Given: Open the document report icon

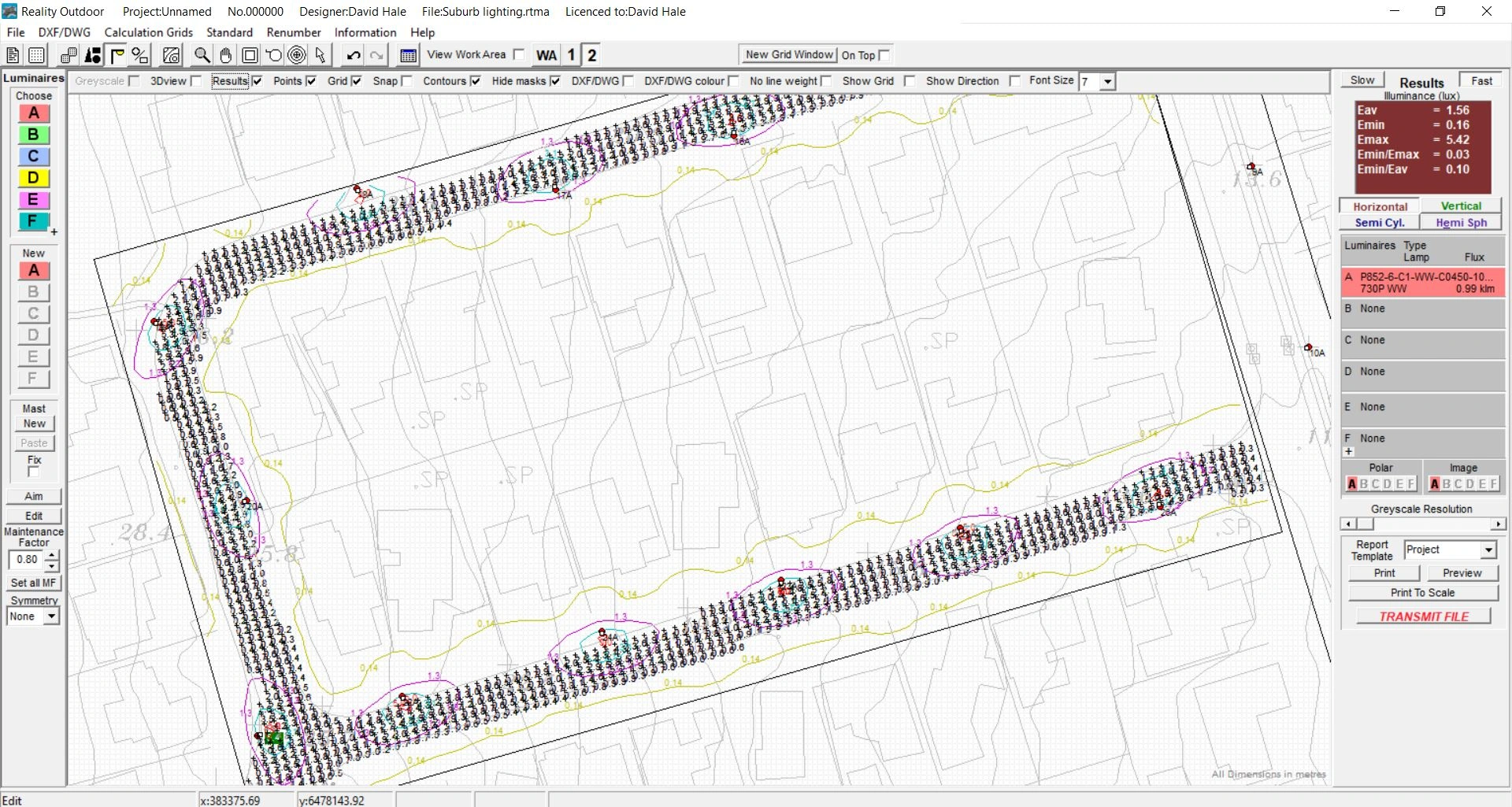Looking at the screenshot, I should [13, 55].
